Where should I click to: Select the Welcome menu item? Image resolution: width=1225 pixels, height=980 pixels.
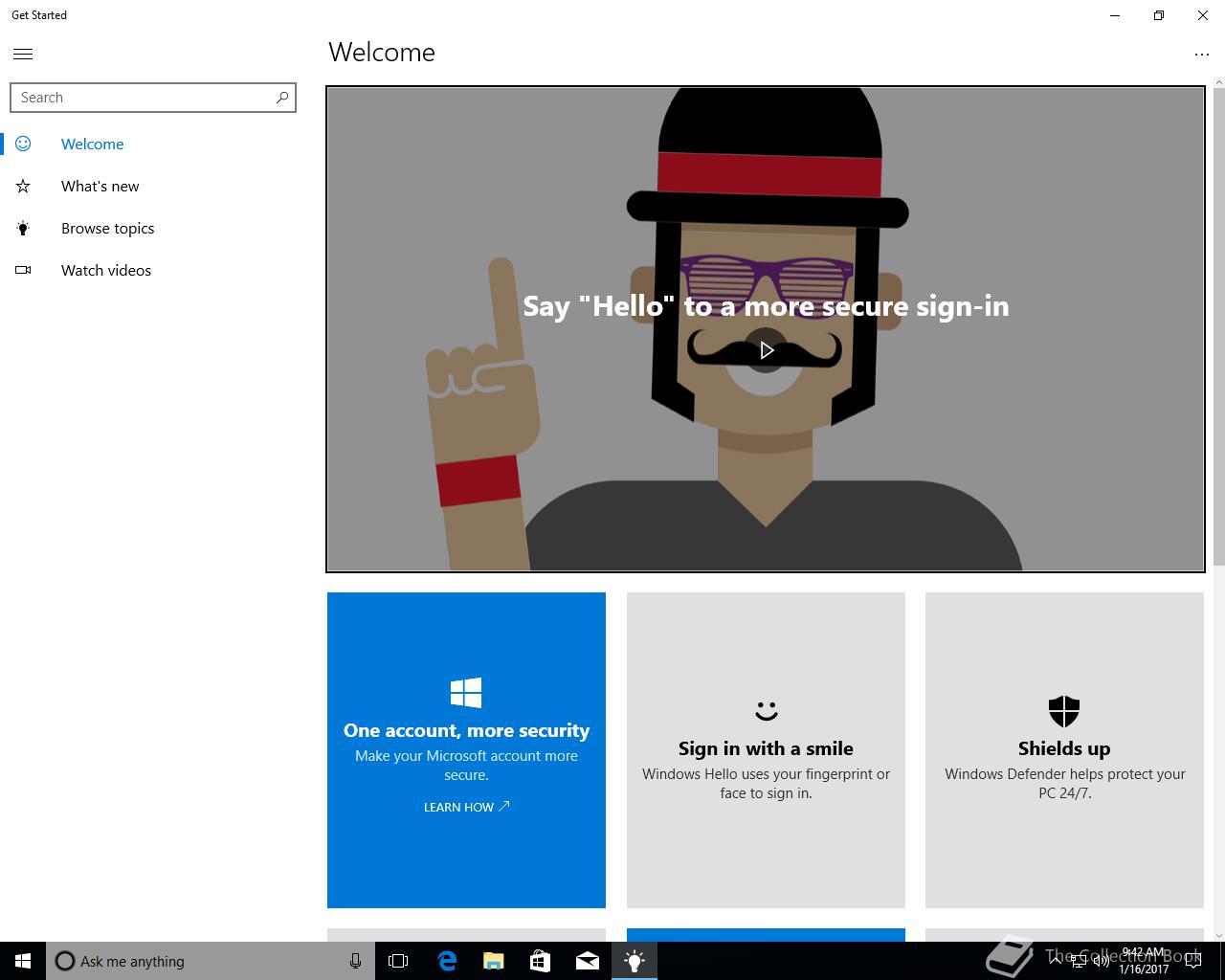pos(153,144)
